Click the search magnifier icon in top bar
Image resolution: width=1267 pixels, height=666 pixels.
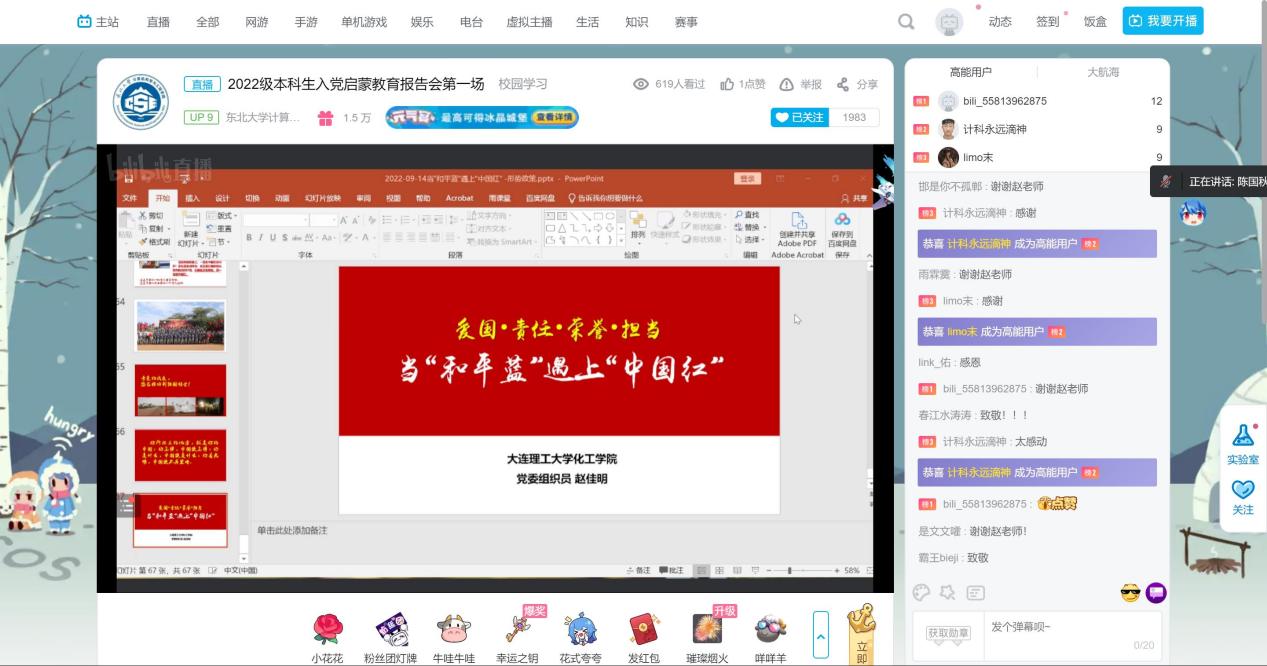(906, 22)
